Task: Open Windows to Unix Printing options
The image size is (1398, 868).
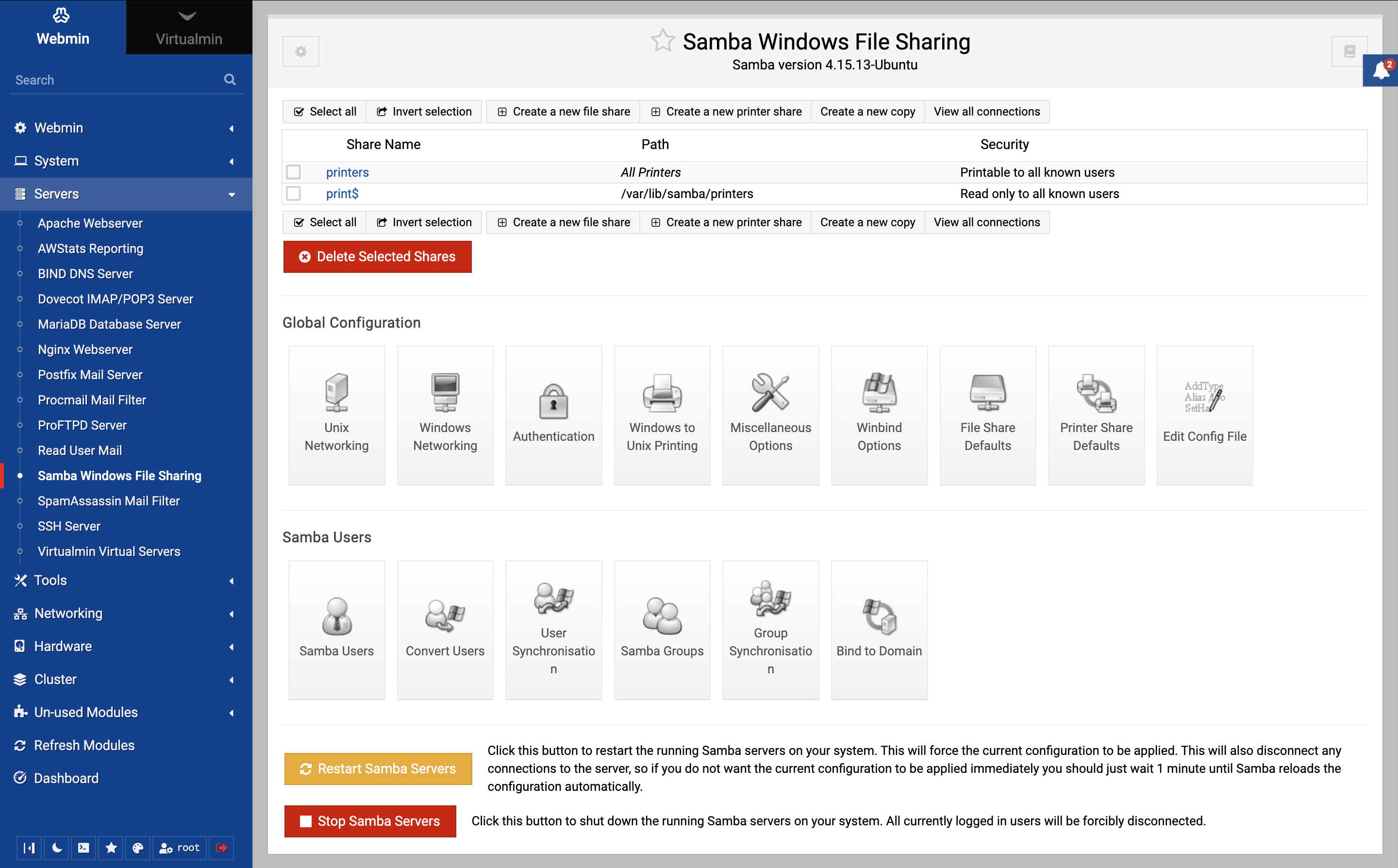Action: 662,415
